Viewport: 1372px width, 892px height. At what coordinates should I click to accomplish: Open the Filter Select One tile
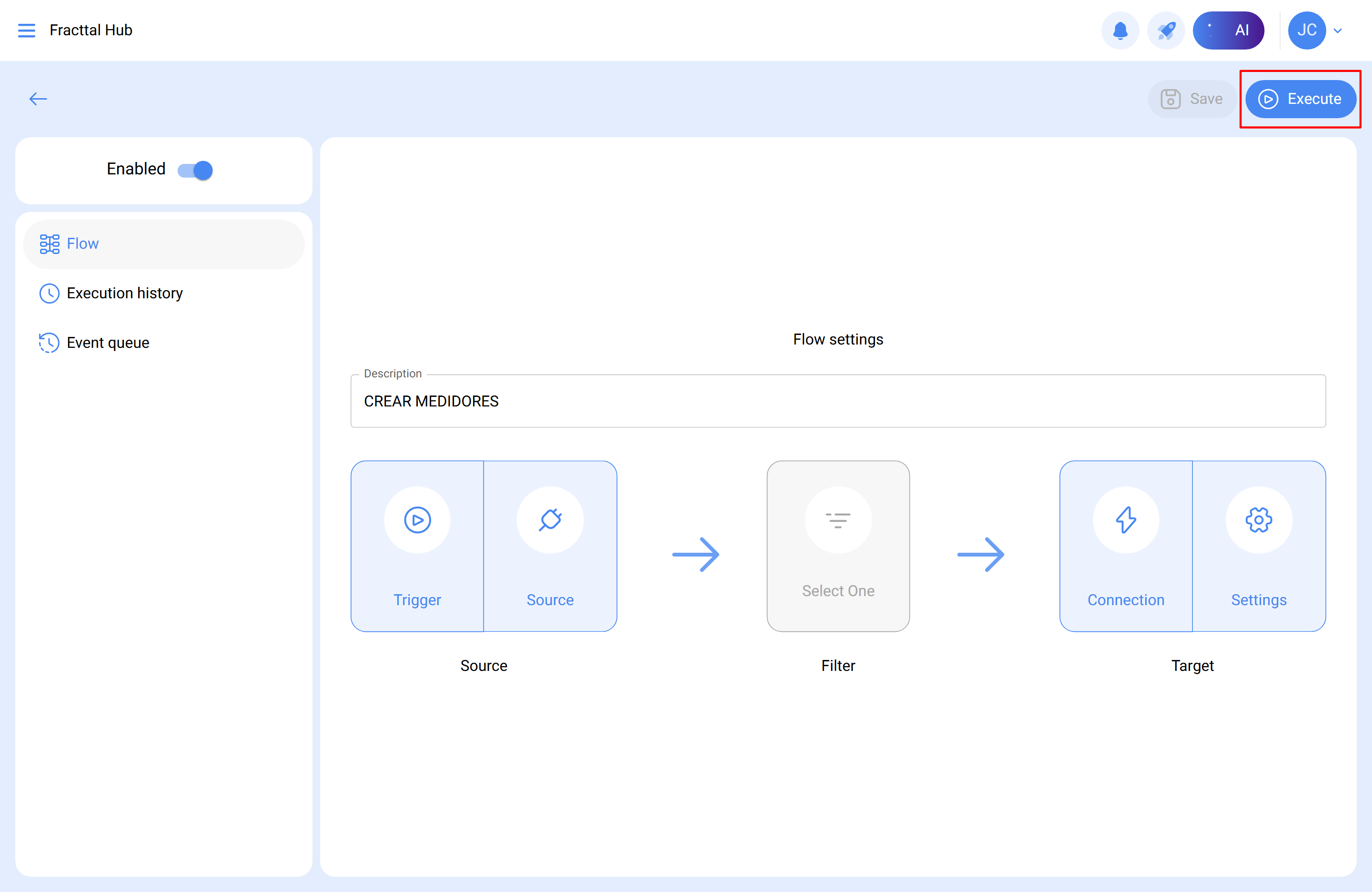[x=837, y=546]
